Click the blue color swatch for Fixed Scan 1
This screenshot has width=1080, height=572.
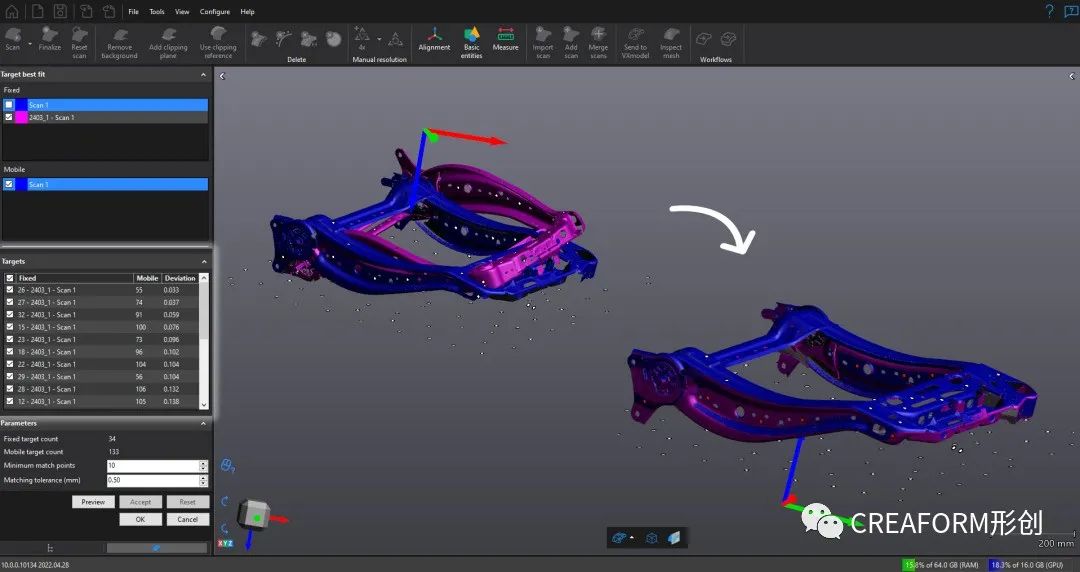coord(21,105)
